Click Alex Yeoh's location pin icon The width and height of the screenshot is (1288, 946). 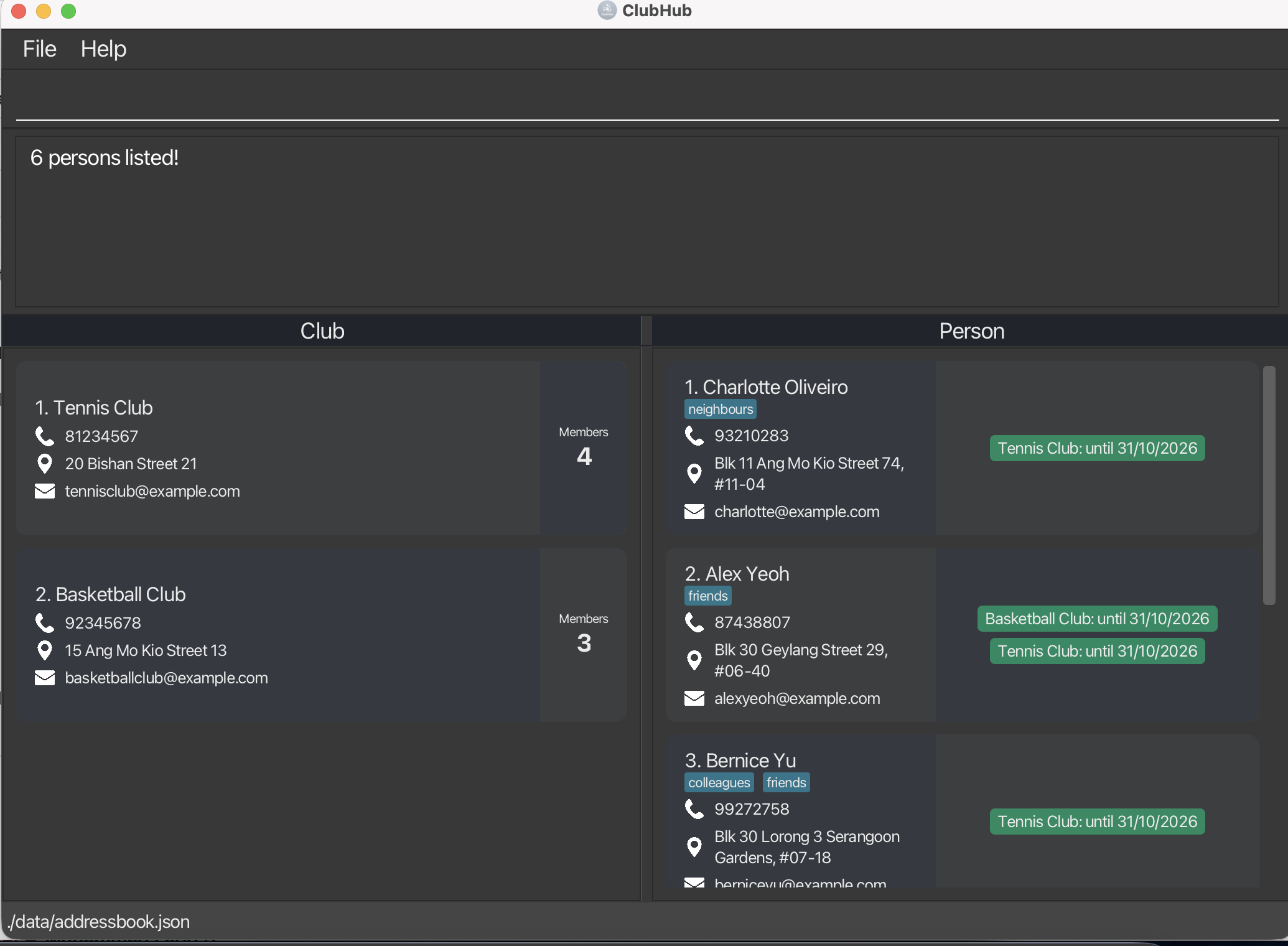tap(694, 660)
